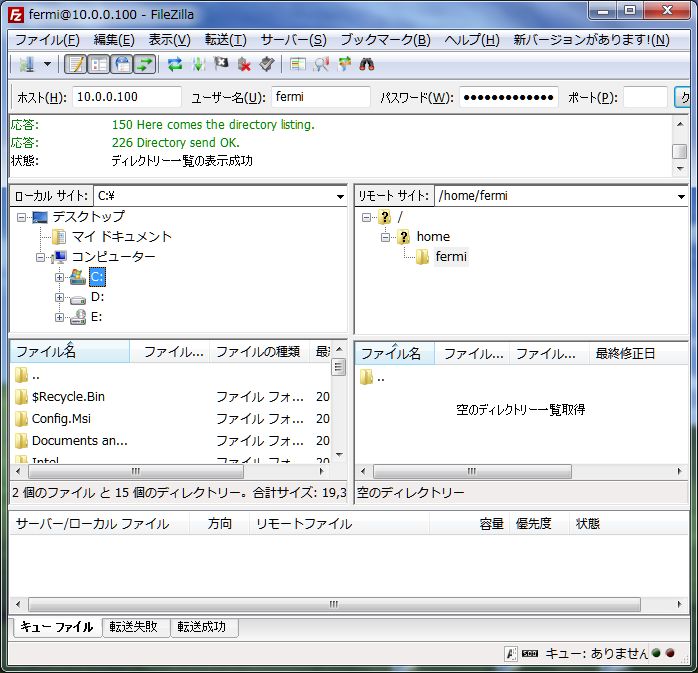Viewport: 698px width, 673px height.
Task: Expand the D: drive node
Action: [x=59, y=297]
